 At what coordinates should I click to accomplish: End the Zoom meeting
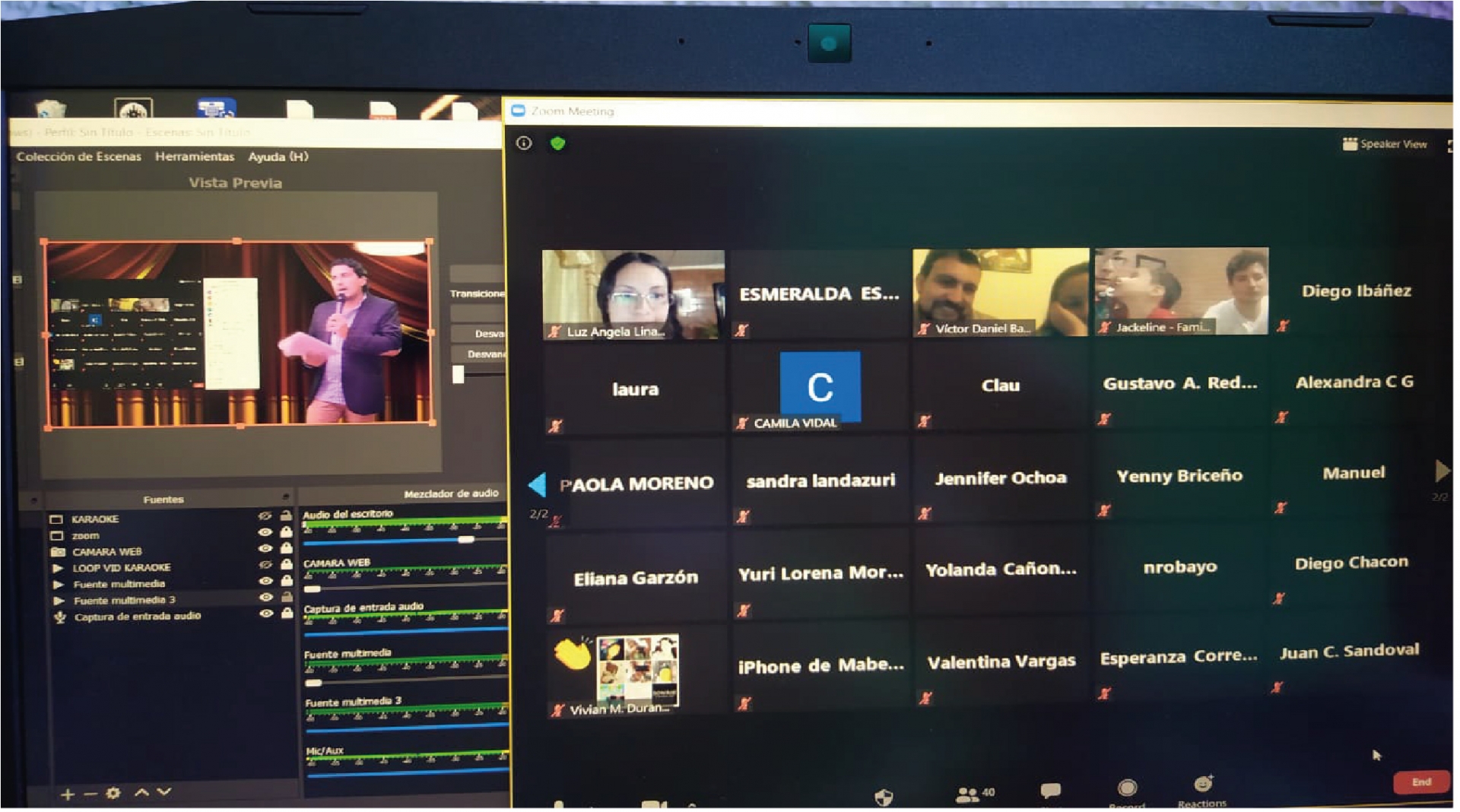(x=1420, y=783)
